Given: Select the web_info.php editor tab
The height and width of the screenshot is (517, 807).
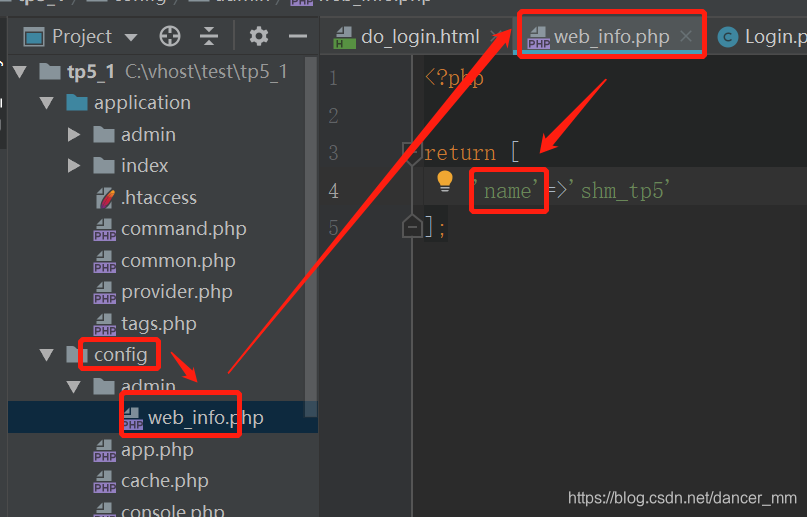Looking at the screenshot, I should pyautogui.click(x=611, y=37).
